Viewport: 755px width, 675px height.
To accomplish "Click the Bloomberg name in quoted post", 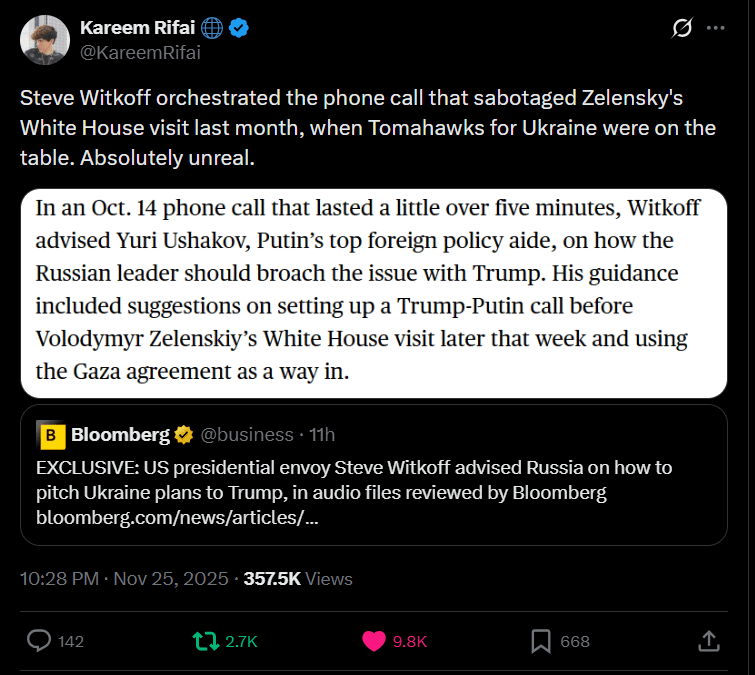I will tap(119, 434).
